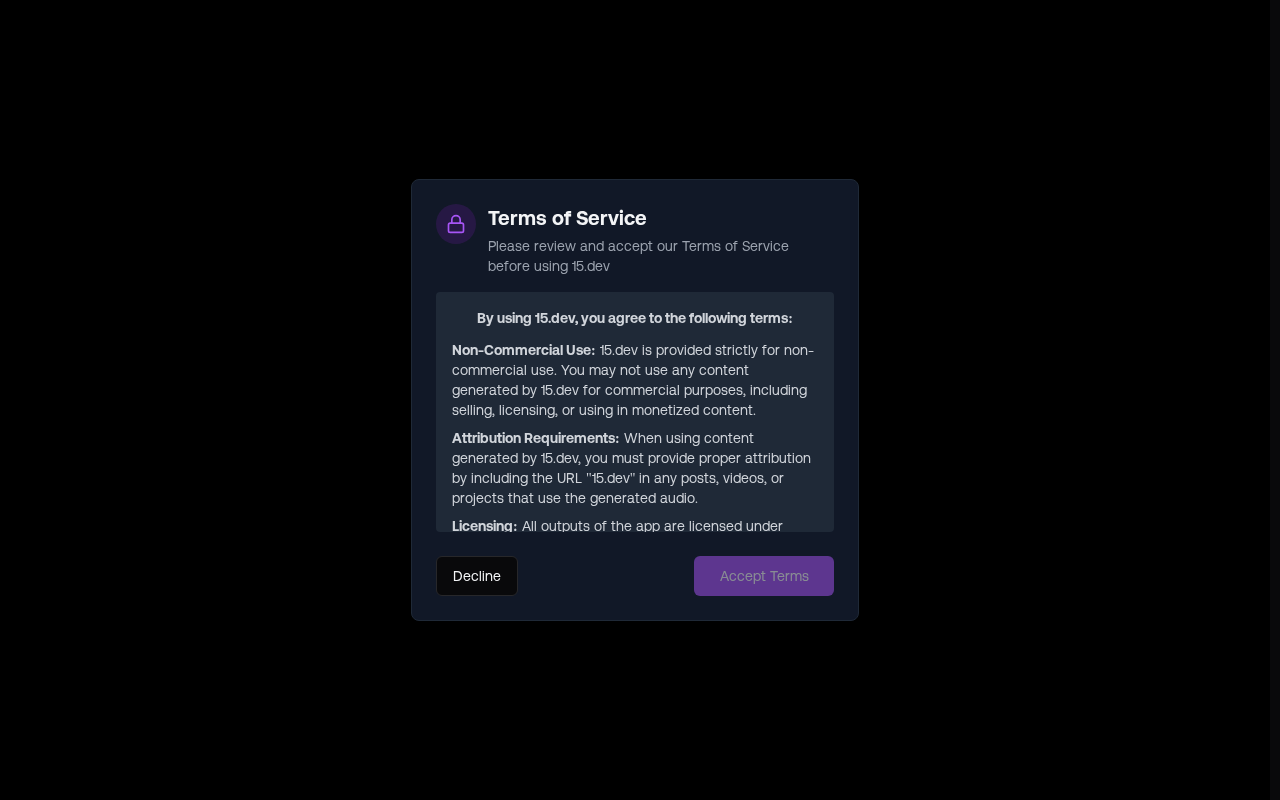
Task: Click the Terms of Service heading
Action: (x=567, y=218)
